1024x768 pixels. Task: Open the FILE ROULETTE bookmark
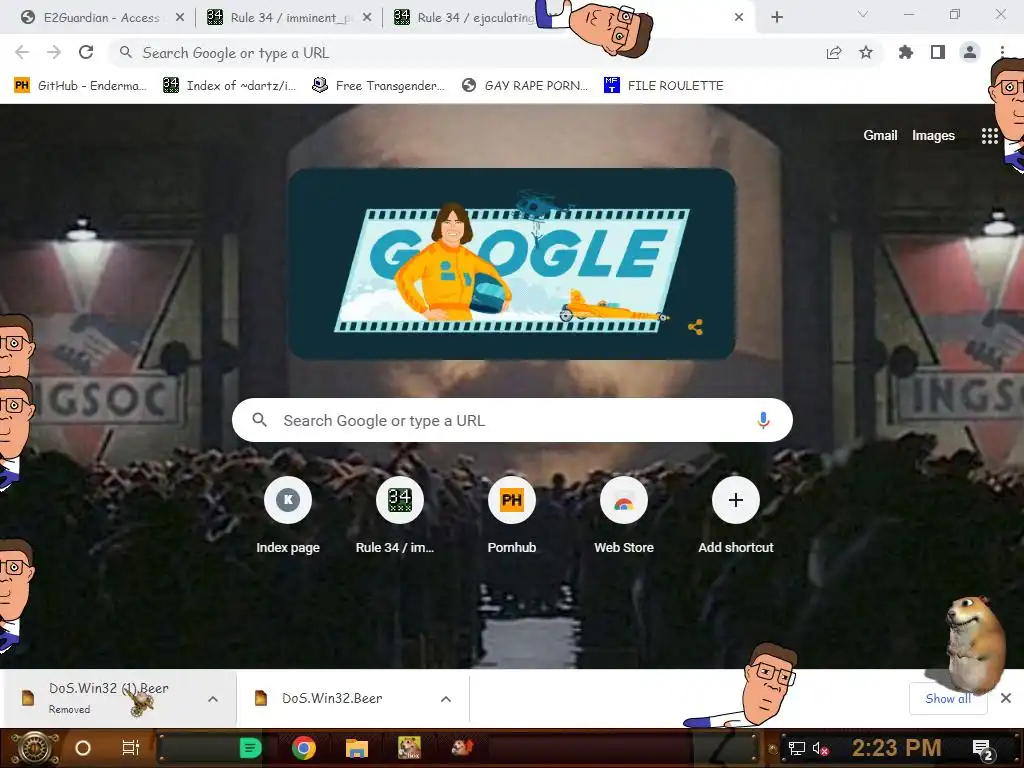(x=664, y=86)
